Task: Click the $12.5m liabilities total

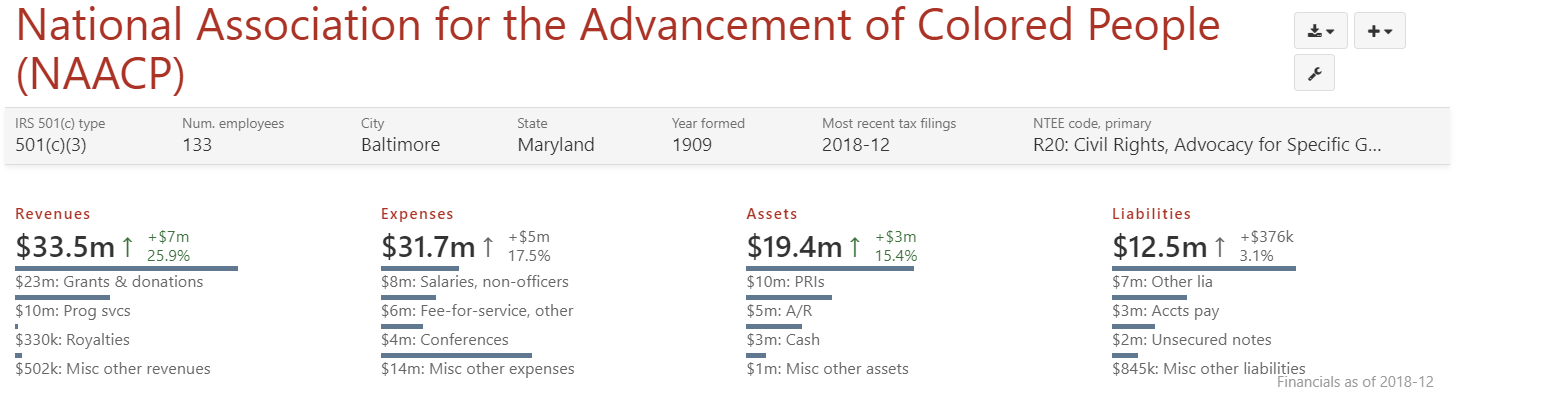Action: tap(1160, 246)
